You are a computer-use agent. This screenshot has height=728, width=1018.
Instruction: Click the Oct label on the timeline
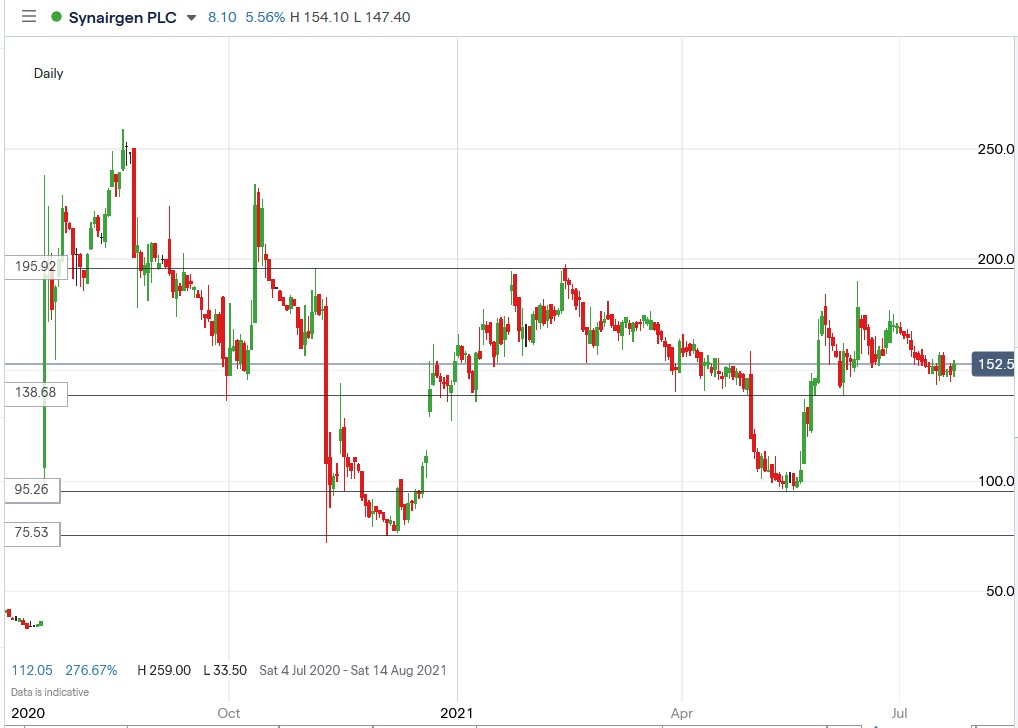click(x=228, y=713)
